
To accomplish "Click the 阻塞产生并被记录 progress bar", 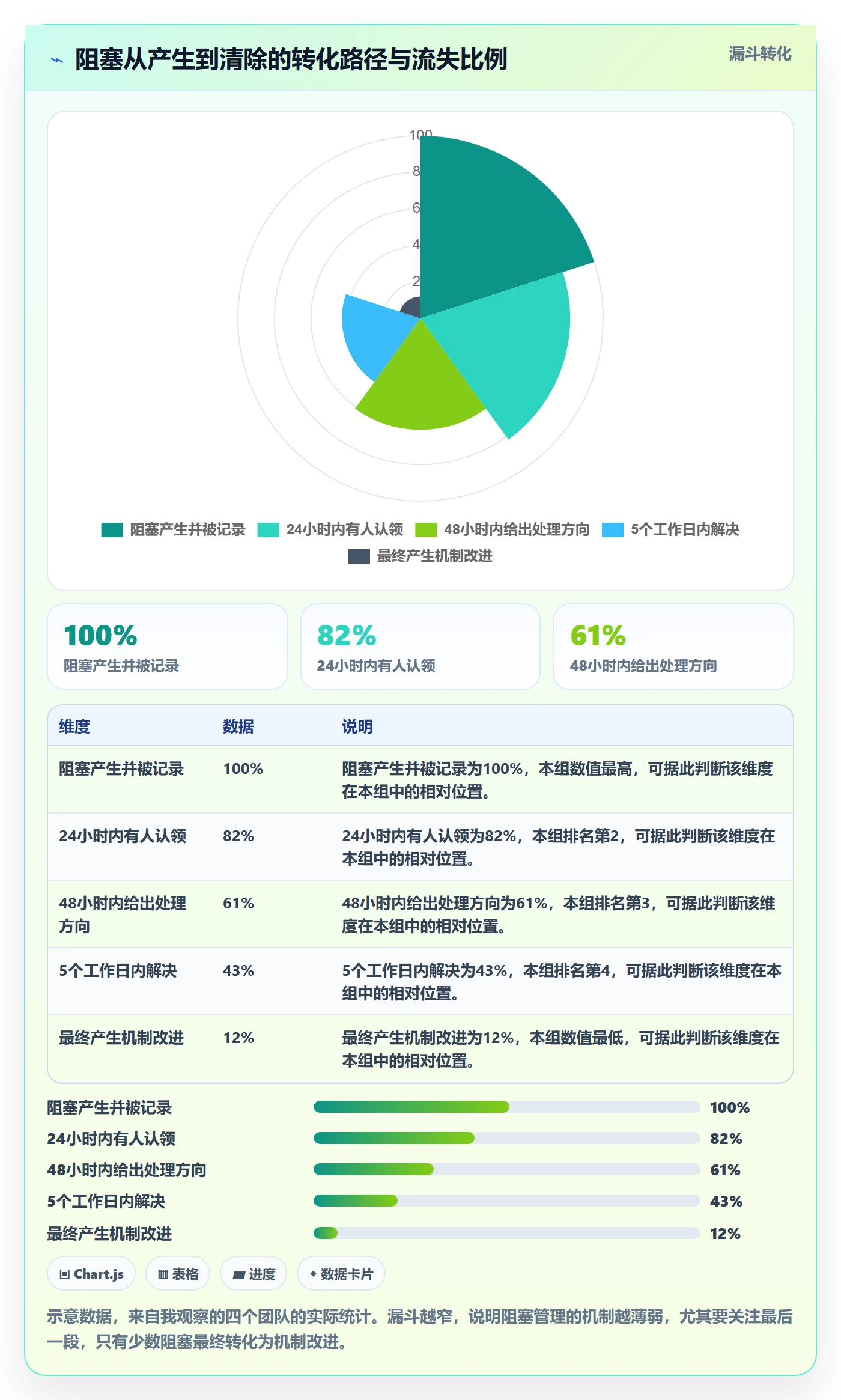I will pos(506,1107).
